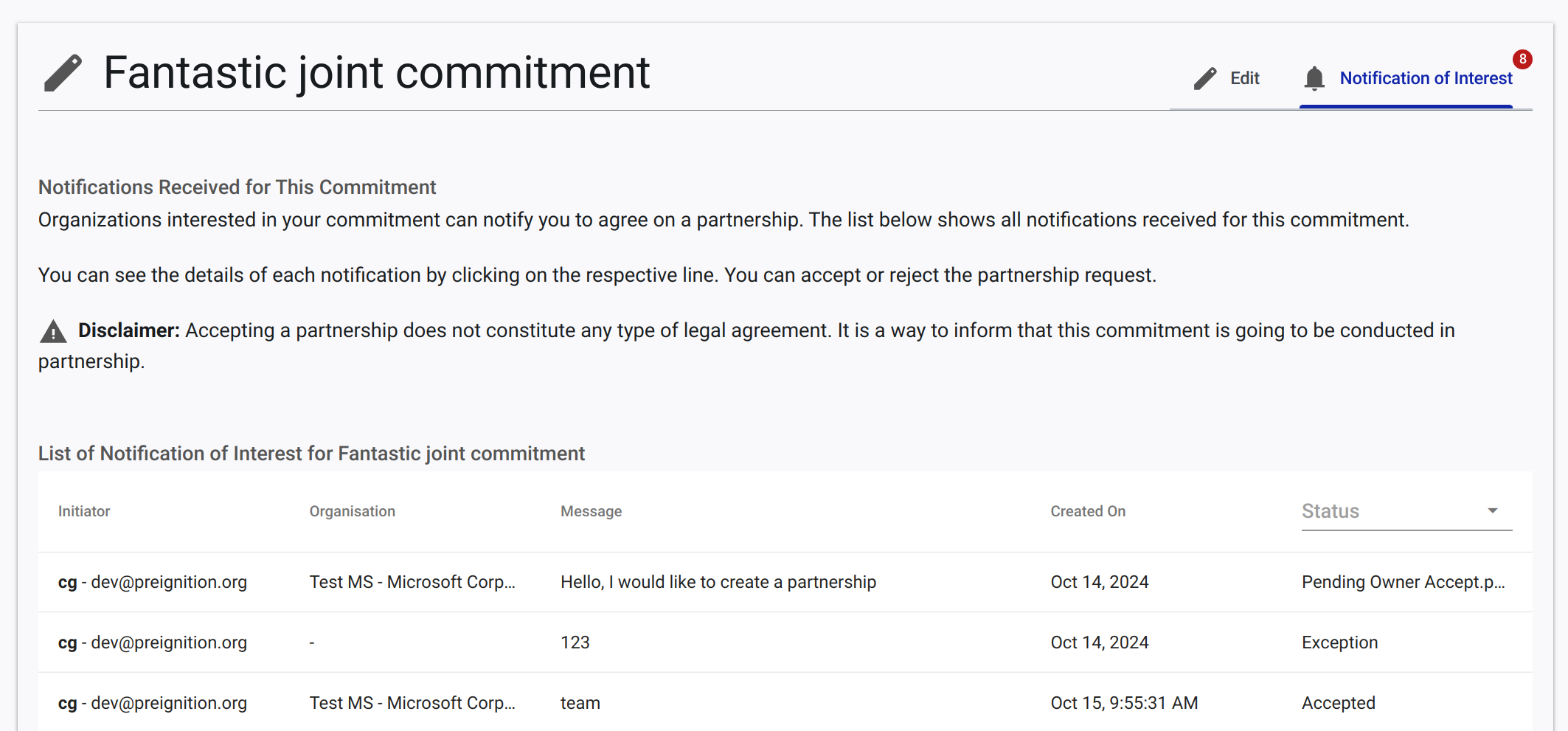
Task: Click Oct 14, 2024 date in Exception row
Action: click(1100, 642)
